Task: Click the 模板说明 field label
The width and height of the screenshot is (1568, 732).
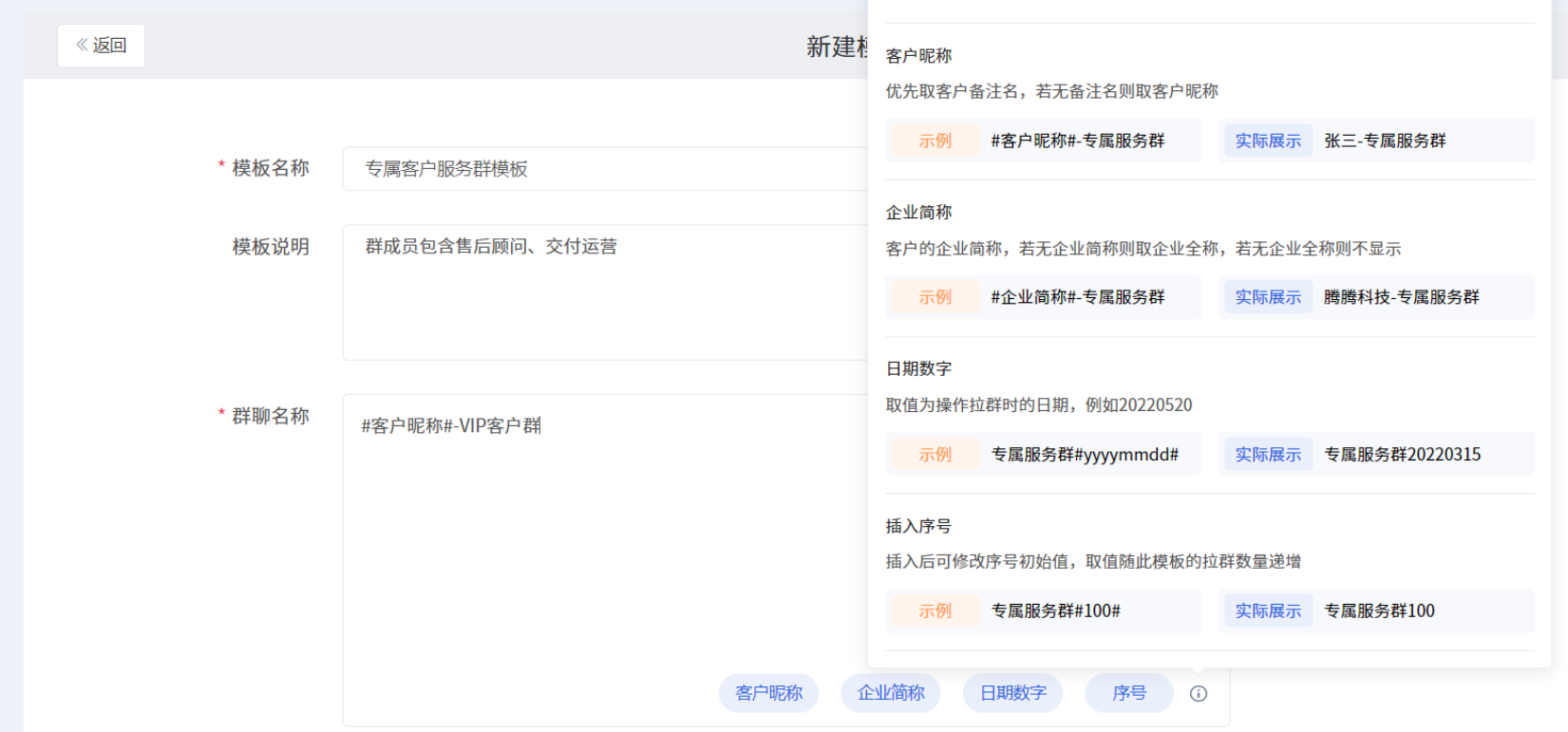Action: pos(271,247)
